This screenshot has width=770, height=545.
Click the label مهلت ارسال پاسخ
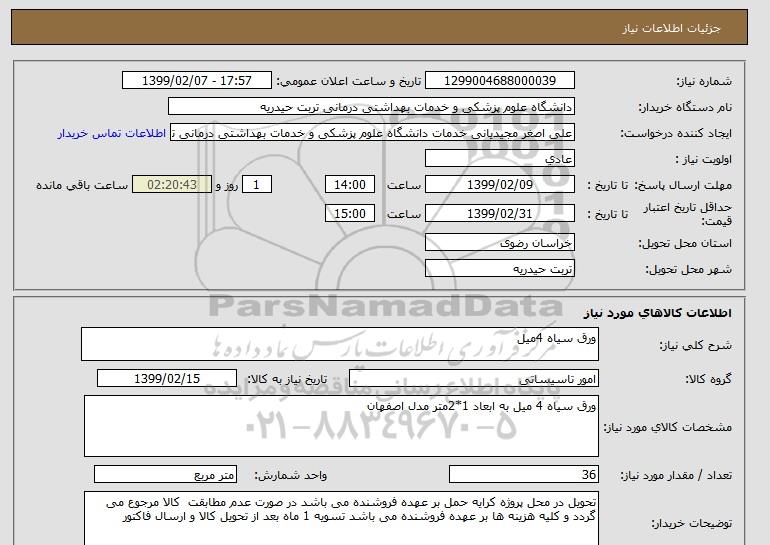click(x=683, y=185)
